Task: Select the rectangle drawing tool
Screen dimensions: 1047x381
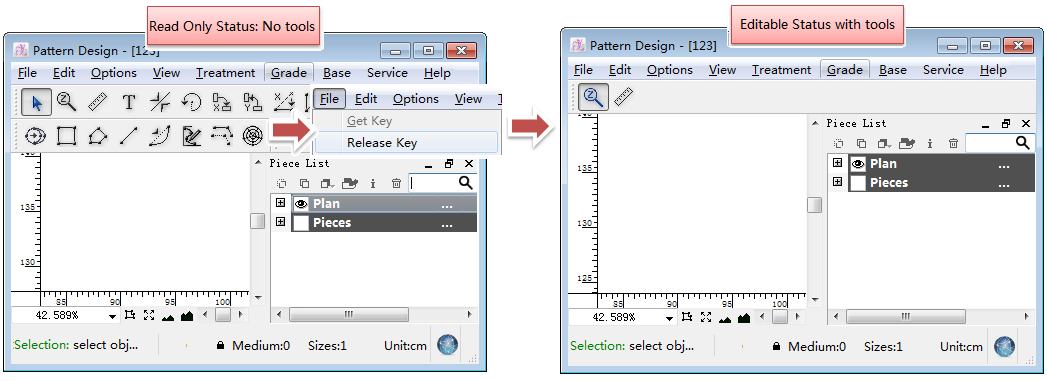Action: [x=66, y=136]
